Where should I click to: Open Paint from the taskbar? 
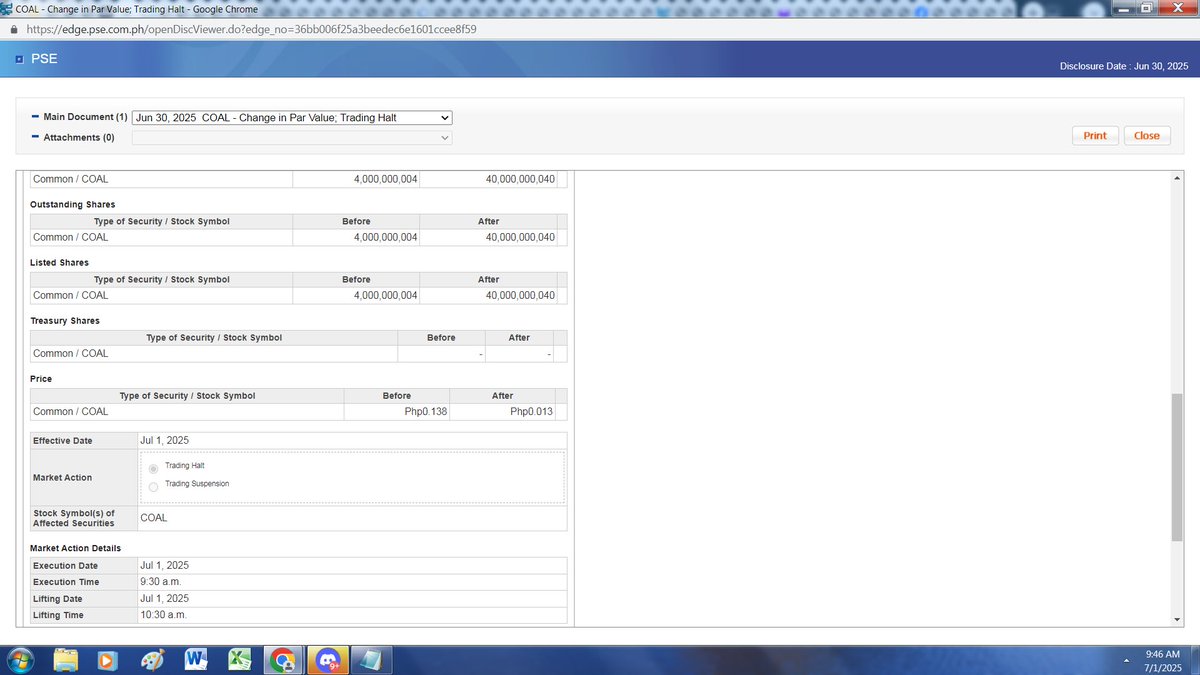pos(151,661)
